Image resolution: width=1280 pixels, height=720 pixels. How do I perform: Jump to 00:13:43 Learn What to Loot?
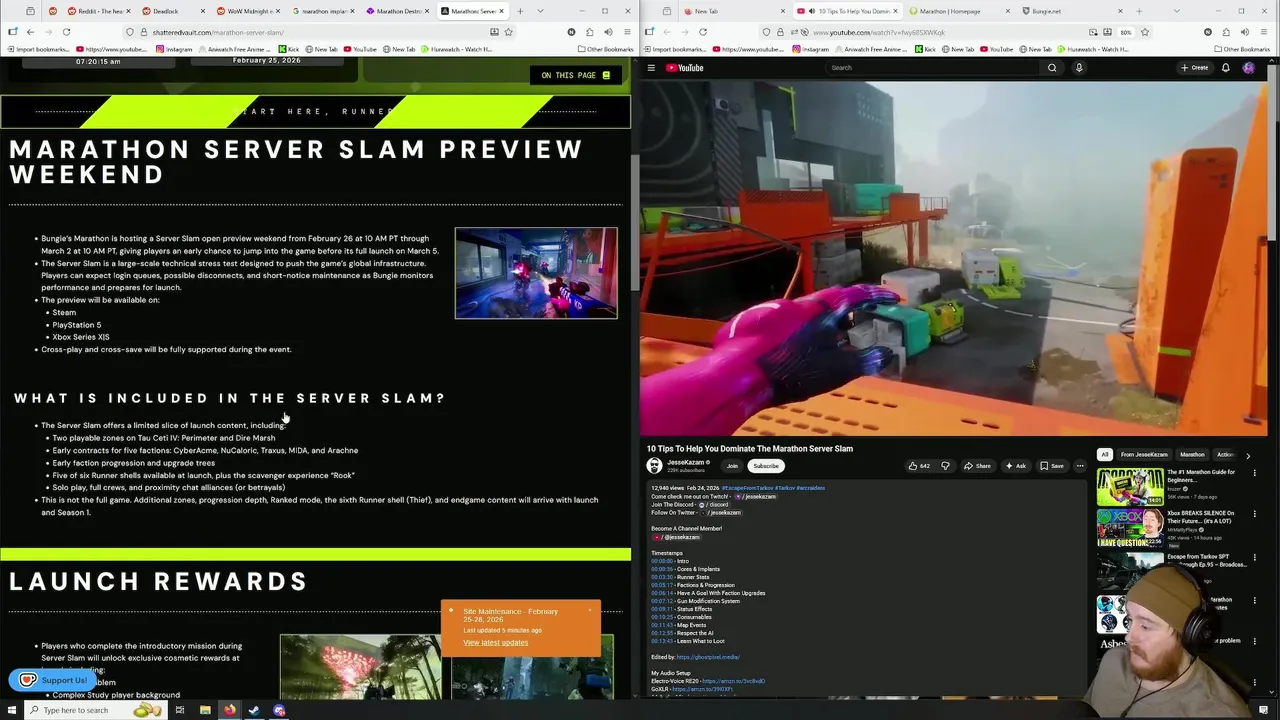[x=662, y=641]
